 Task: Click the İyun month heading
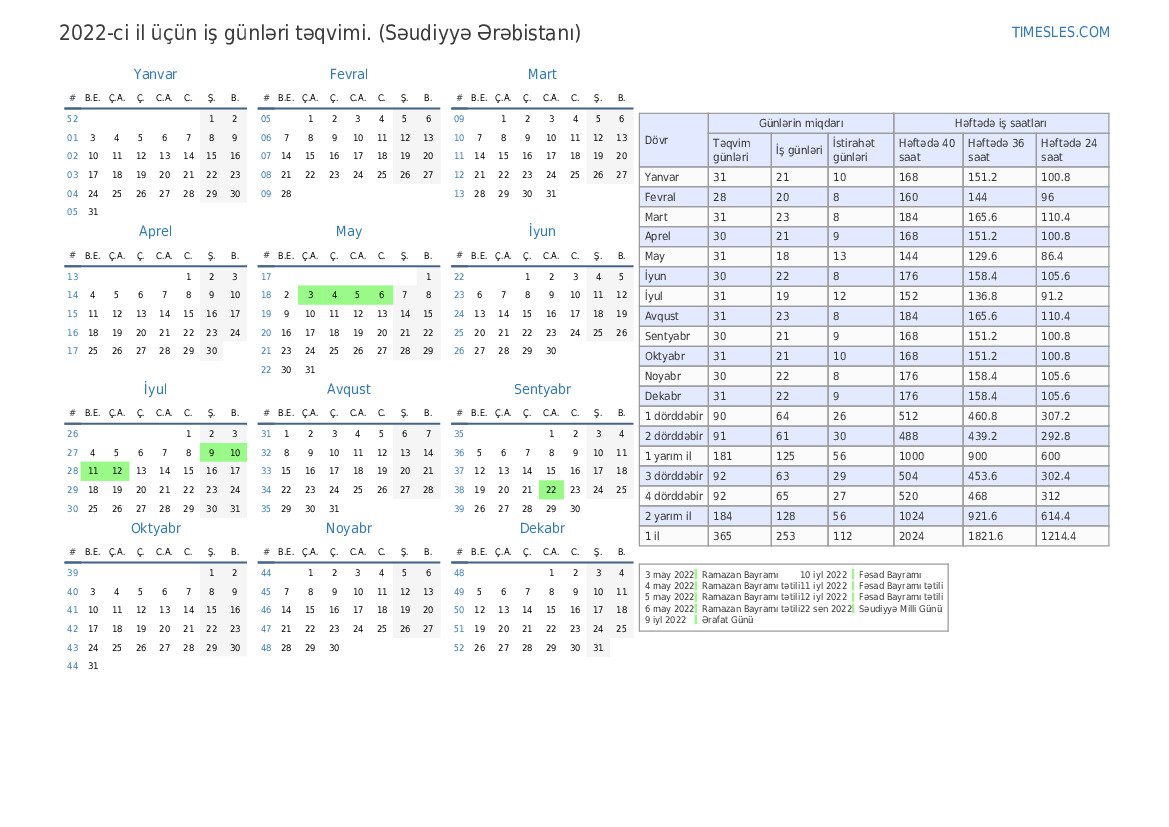coord(542,231)
